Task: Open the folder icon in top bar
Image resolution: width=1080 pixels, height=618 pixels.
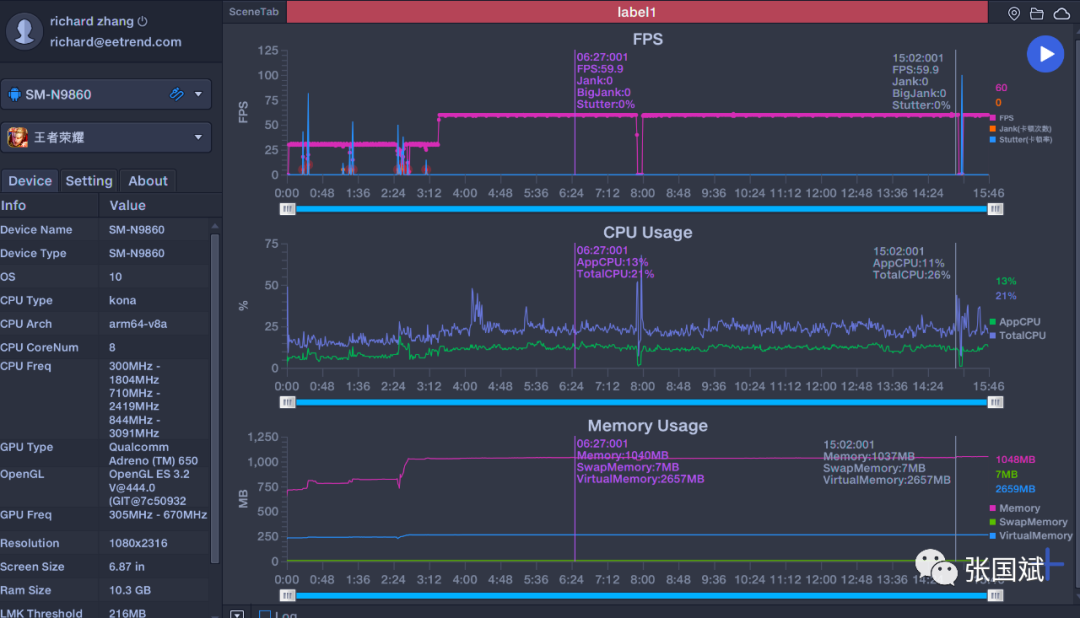Action: coord(1037,13)
